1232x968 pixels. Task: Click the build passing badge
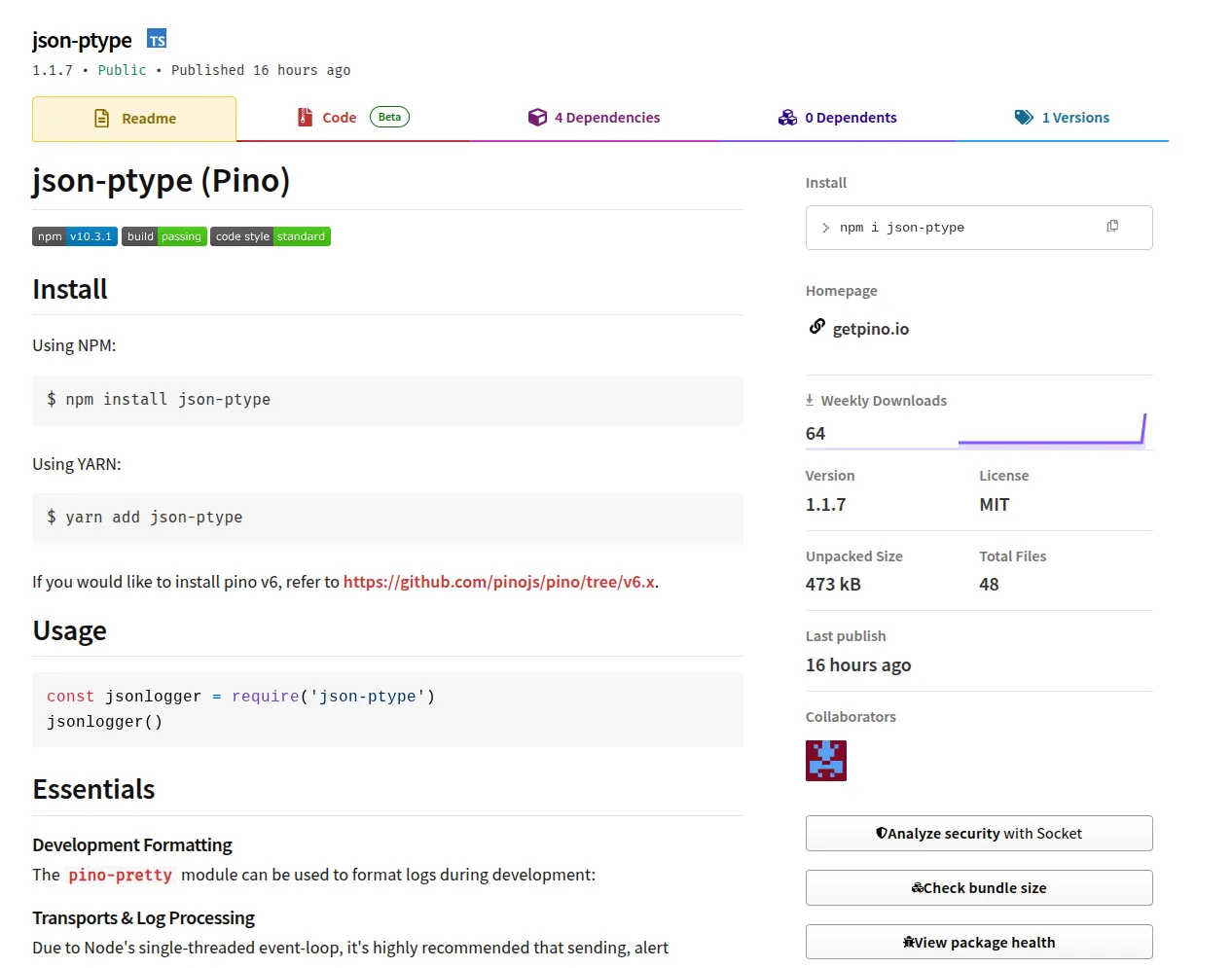163,235
